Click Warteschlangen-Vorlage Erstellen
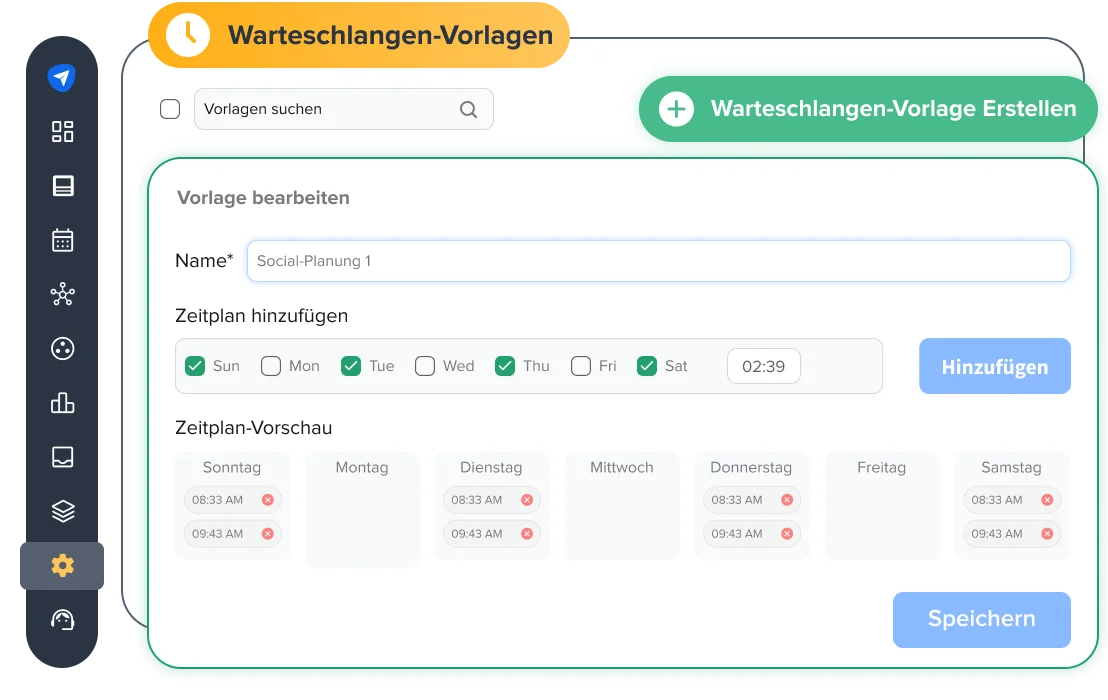The width and height of the screenshot is (1108, 700). point(895,109)
